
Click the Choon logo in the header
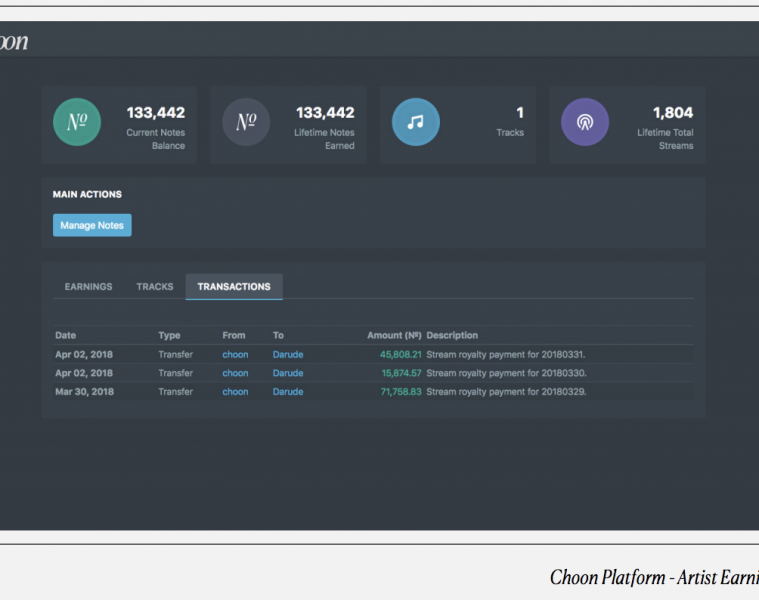click(13, 42)
